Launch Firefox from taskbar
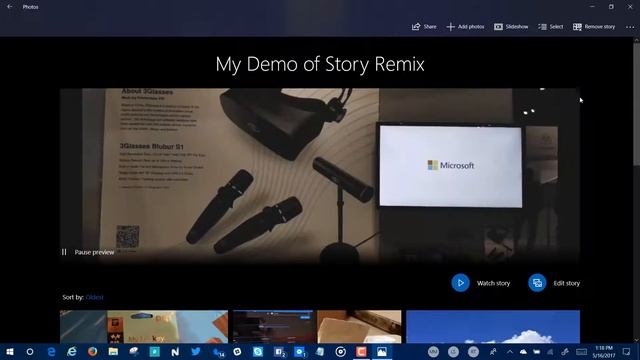The image size is (640, 360). [93, 351]
